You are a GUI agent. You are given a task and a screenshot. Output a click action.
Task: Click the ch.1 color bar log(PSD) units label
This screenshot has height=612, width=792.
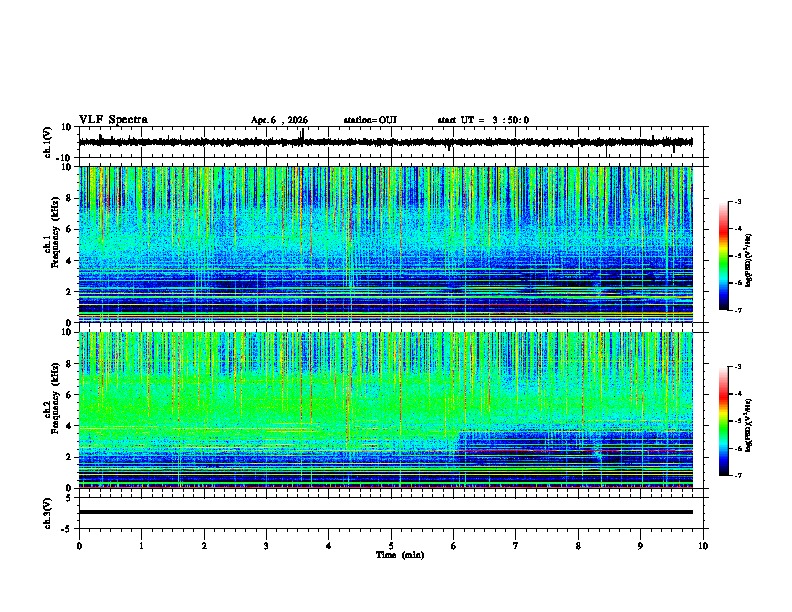[x=749, y=260]
